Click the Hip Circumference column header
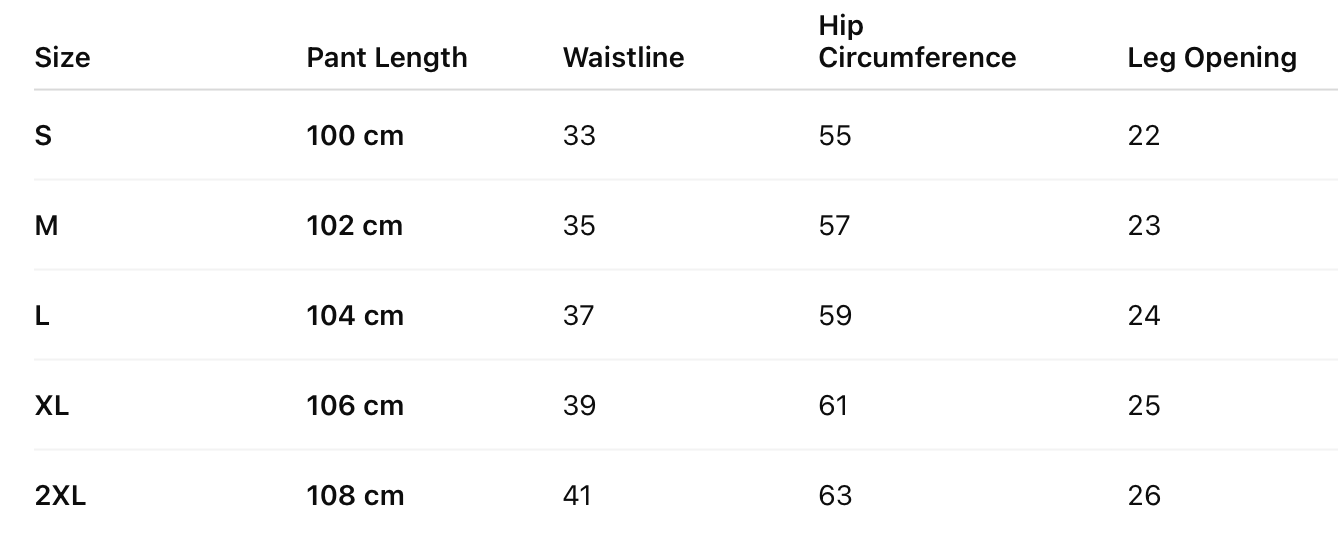The image size is (1338, 542). [x=916, y=42]
